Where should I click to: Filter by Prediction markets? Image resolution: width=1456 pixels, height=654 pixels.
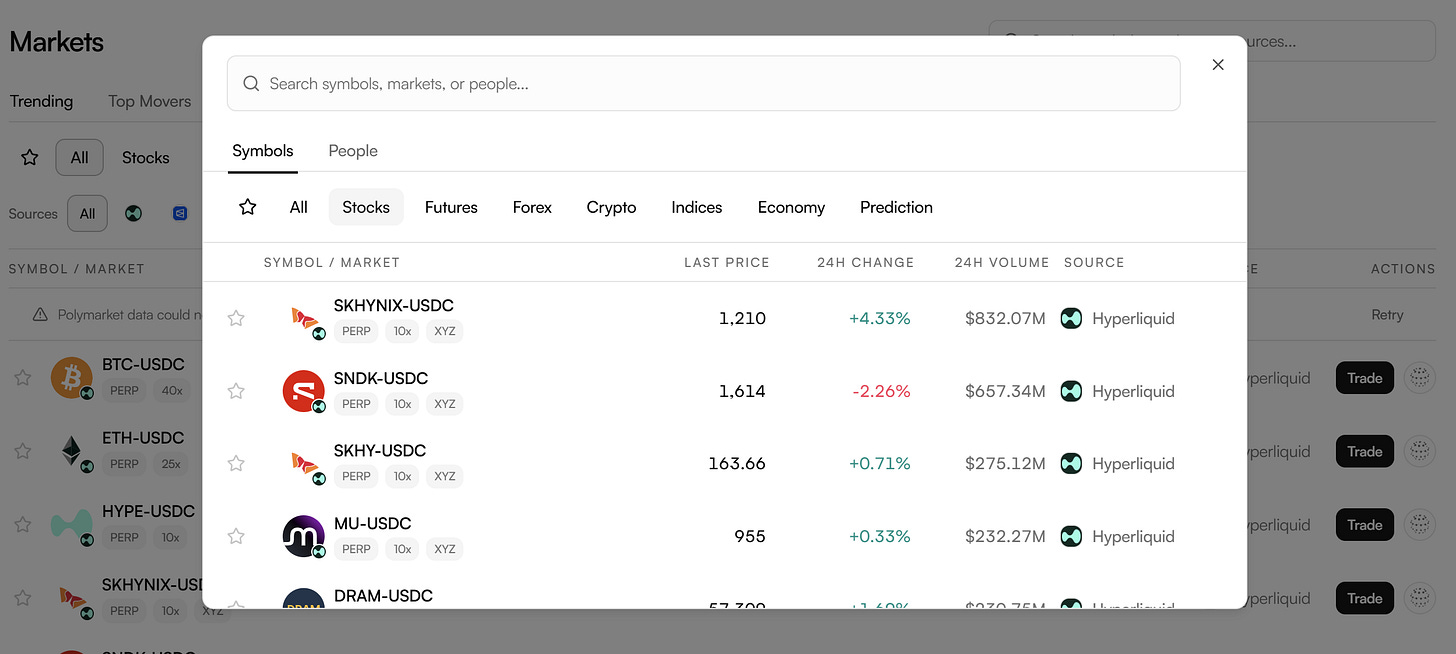pyautogui.click(x=896, y=207)
